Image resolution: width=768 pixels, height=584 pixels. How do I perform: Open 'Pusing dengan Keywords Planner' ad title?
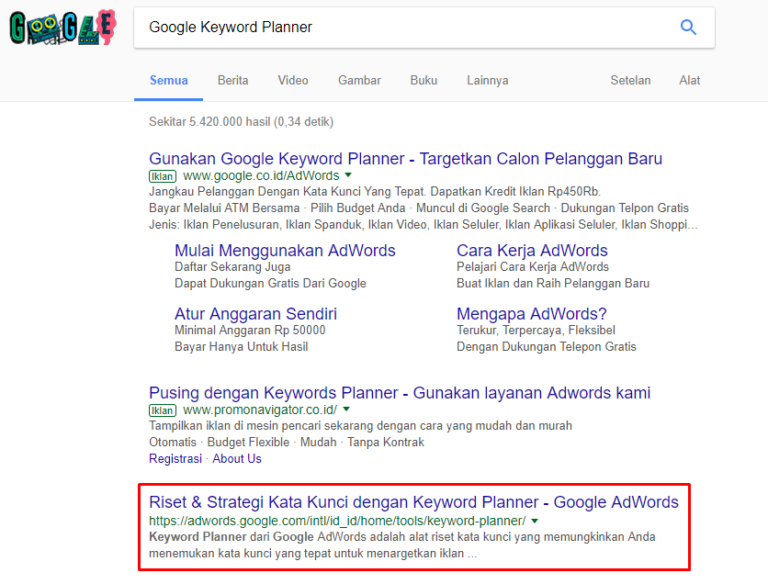coord(400,393)
